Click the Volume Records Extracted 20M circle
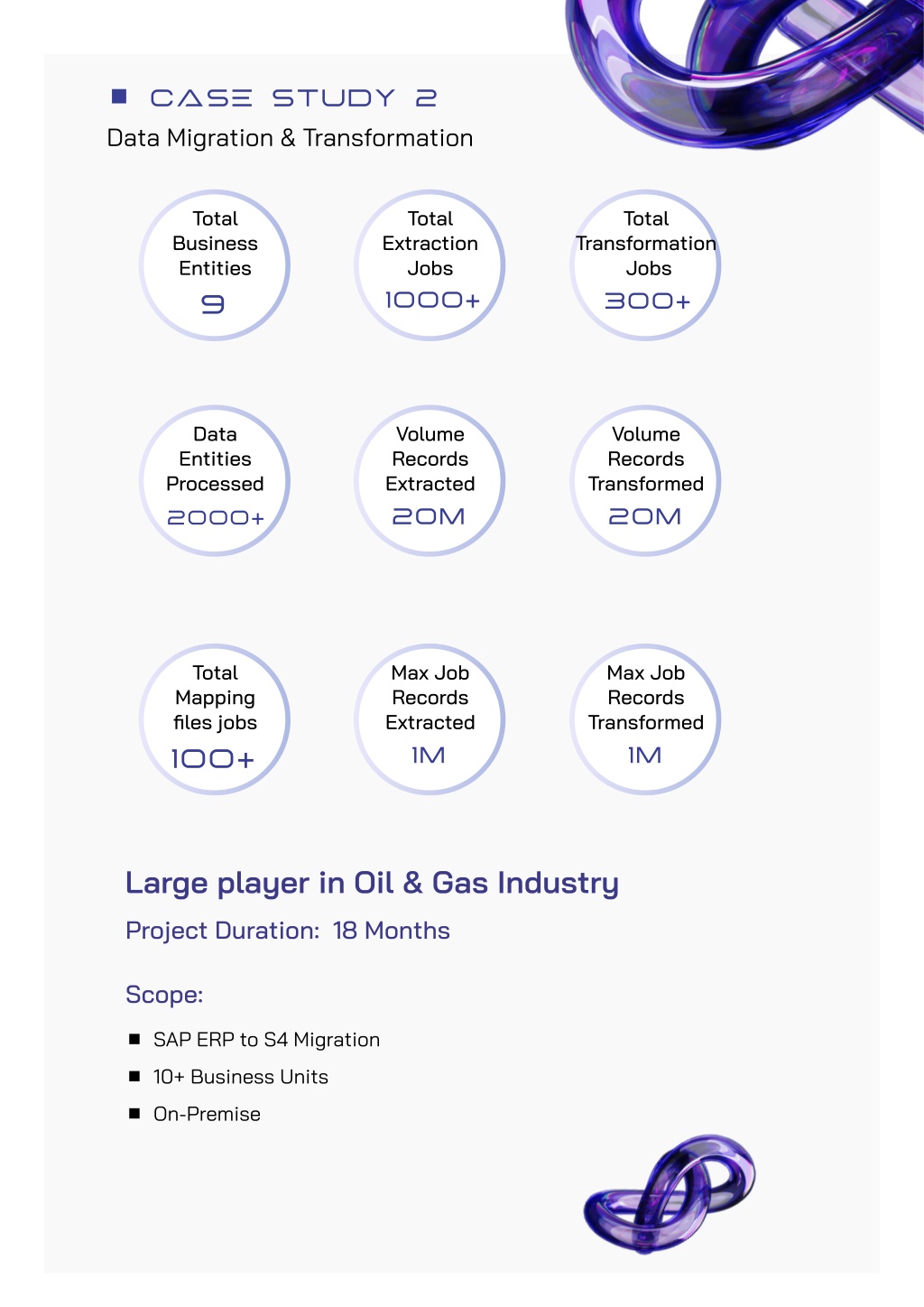Screen dimensions: 924x1307 coord(430,481)
